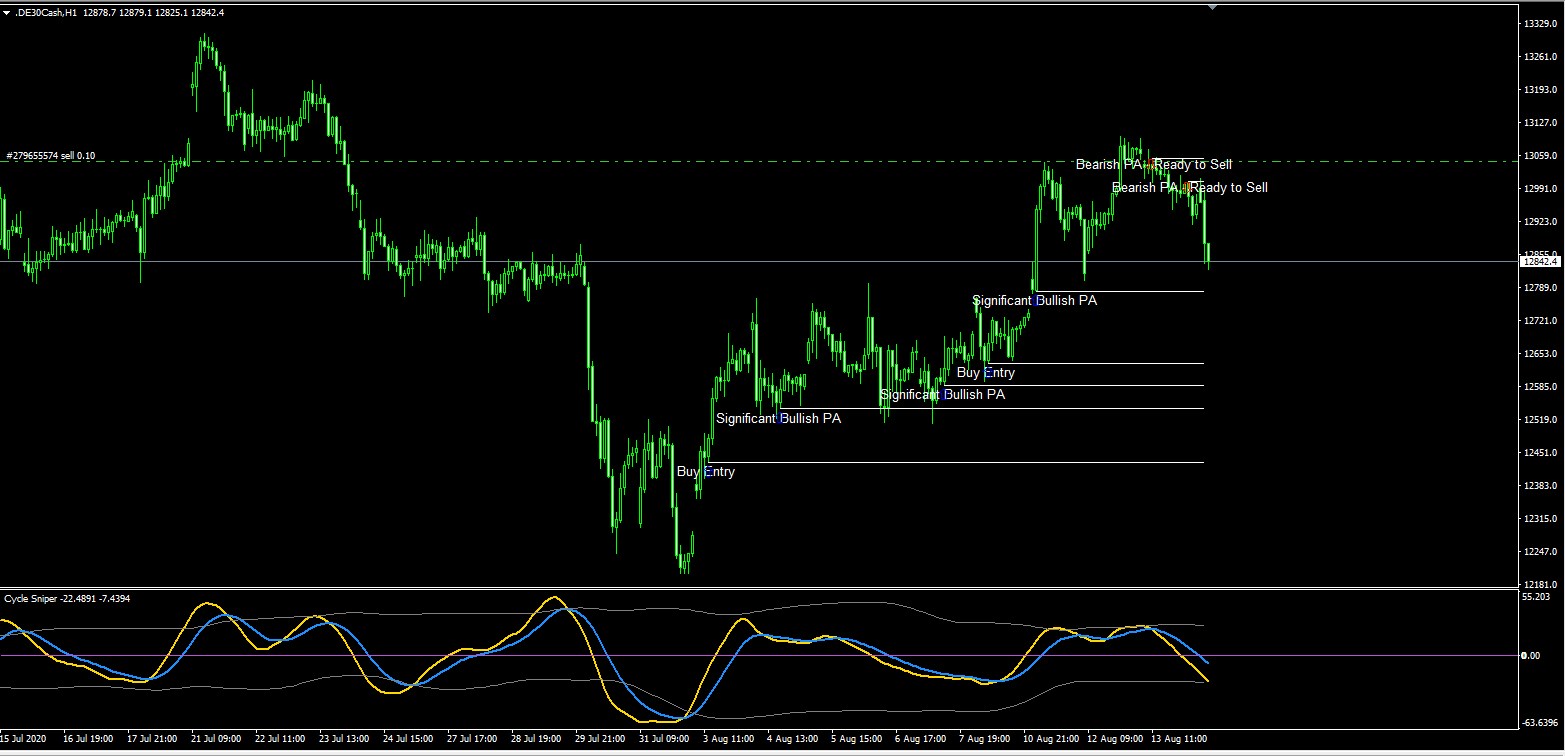Select the lower Ready to Sell text label

1229,187
